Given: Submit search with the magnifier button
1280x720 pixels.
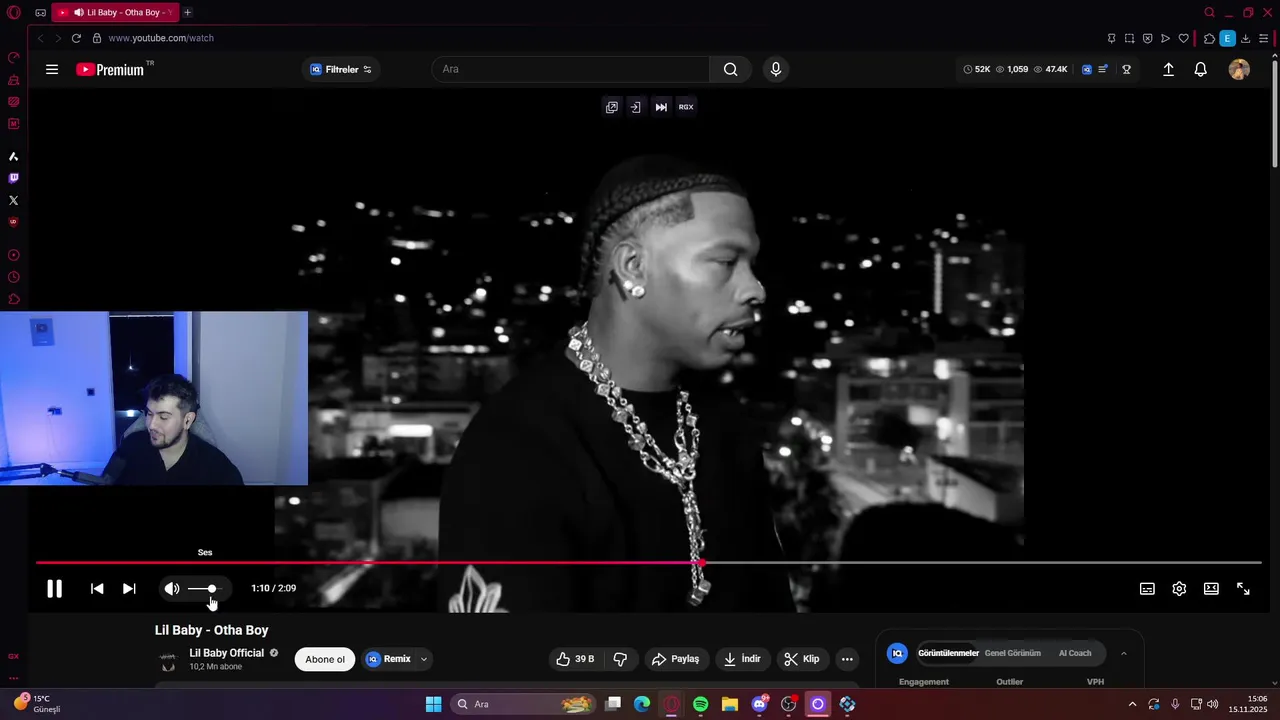Looking at the screenshot, I should pyautogui.click(x=730, y=69).
